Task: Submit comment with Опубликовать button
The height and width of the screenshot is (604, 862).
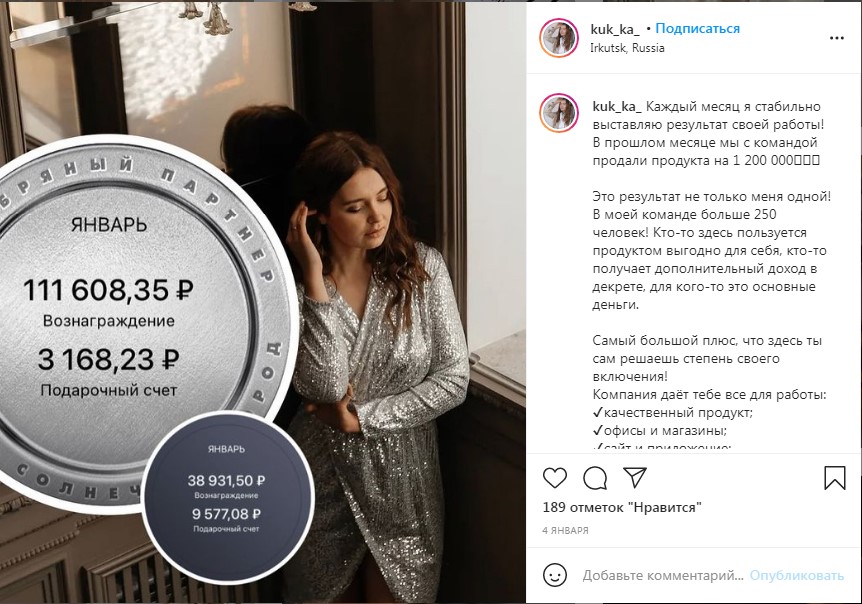Action: (797, 575)
